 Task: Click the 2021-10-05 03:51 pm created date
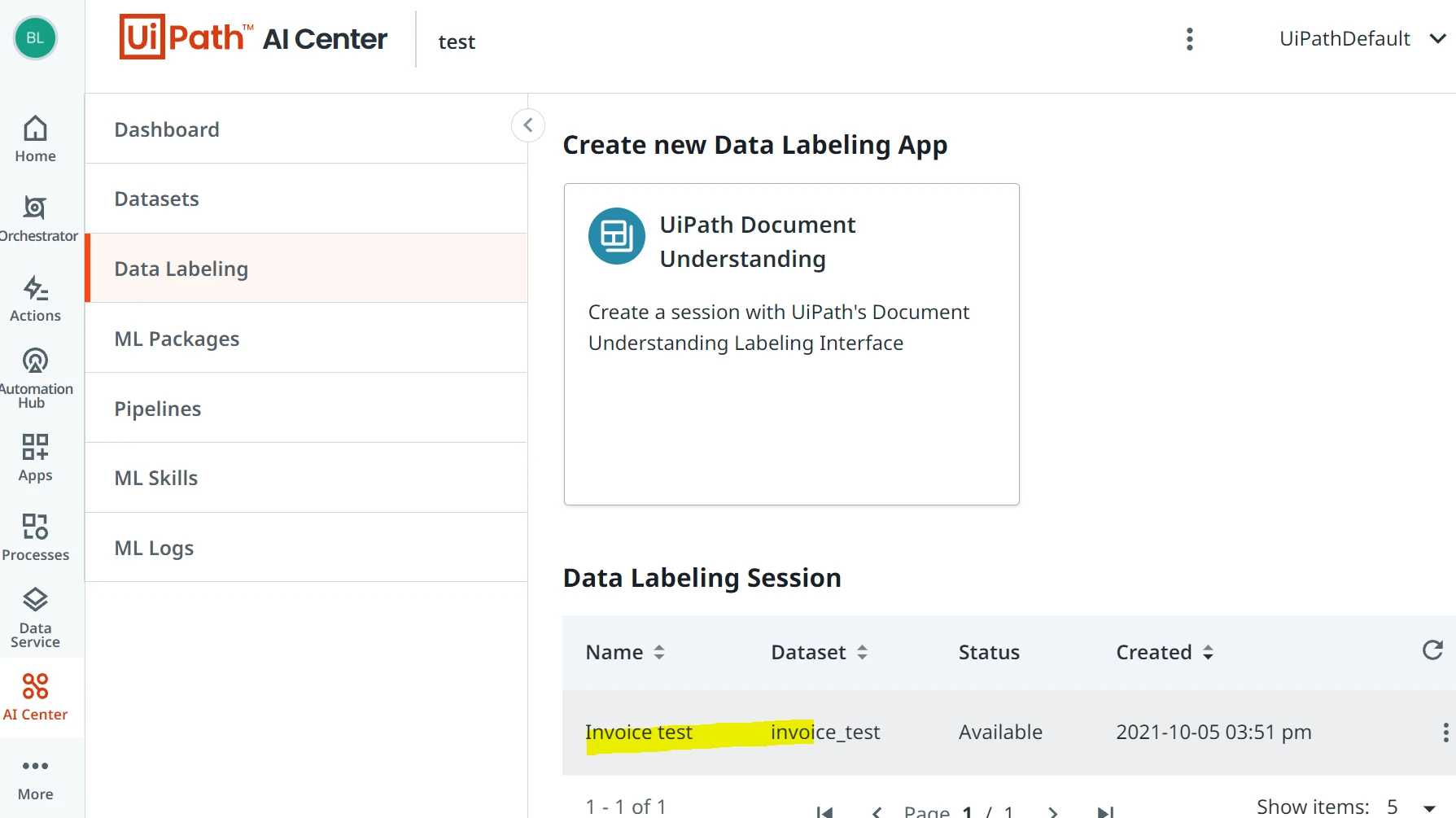click(1213, 733)
